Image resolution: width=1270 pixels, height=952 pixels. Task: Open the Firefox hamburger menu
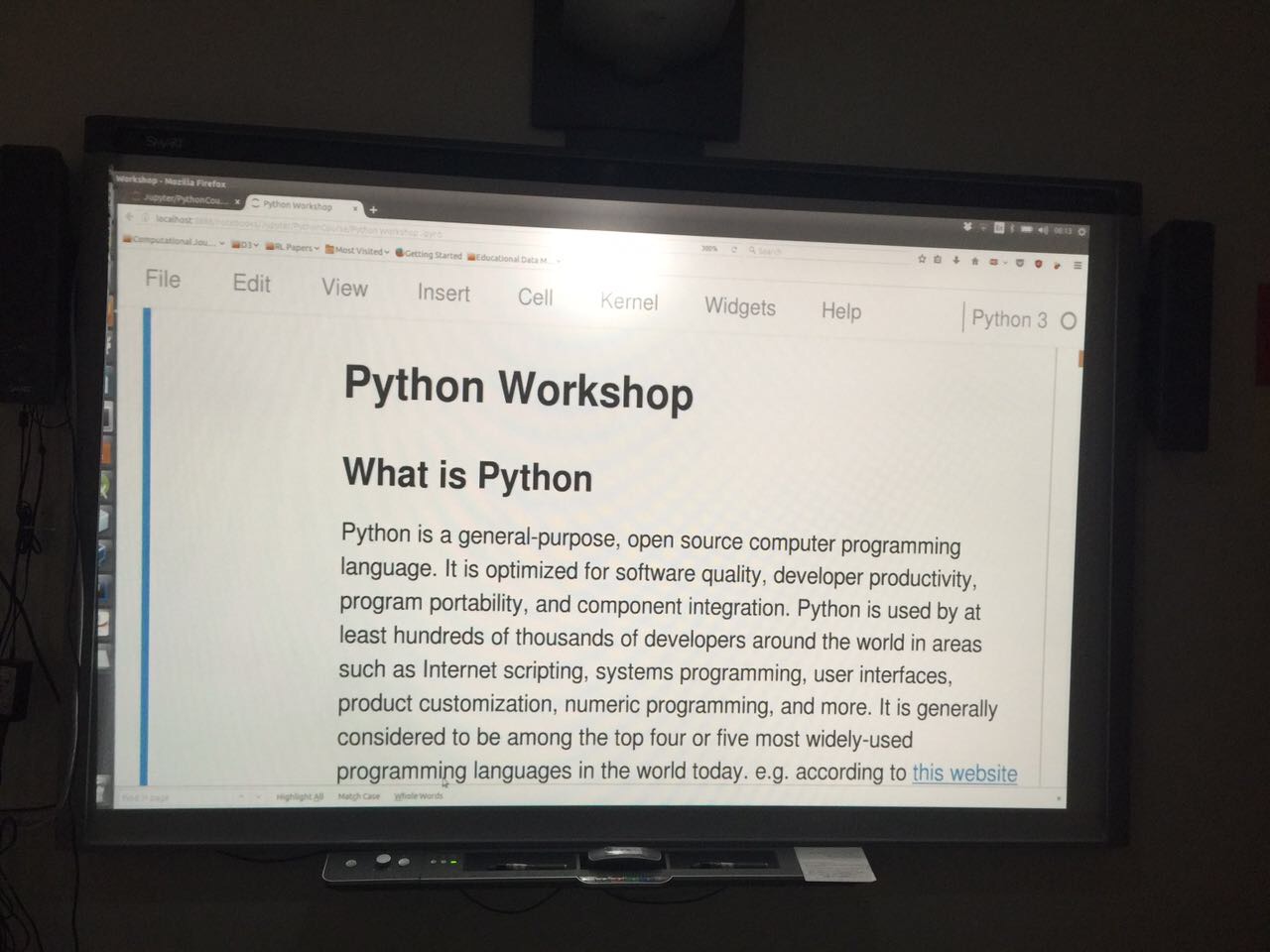pyautogui.click(x=1078, y=265)
